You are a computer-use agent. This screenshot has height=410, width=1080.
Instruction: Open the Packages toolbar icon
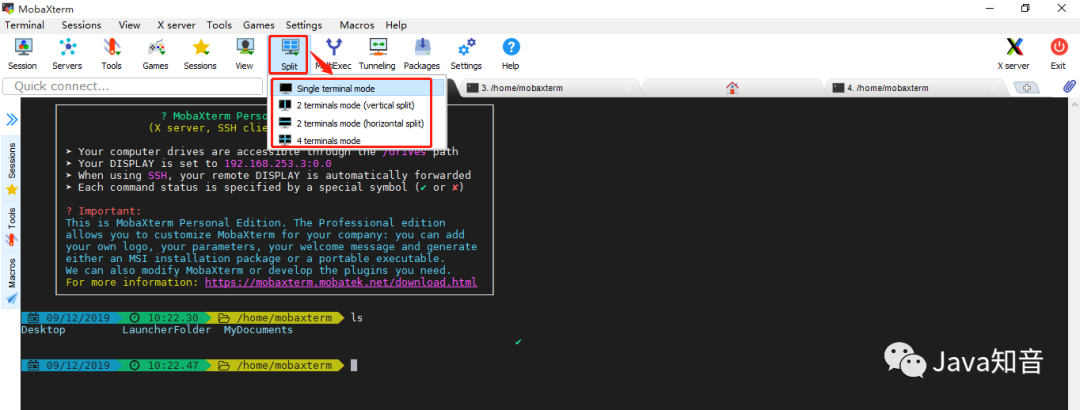coord(422,54)
